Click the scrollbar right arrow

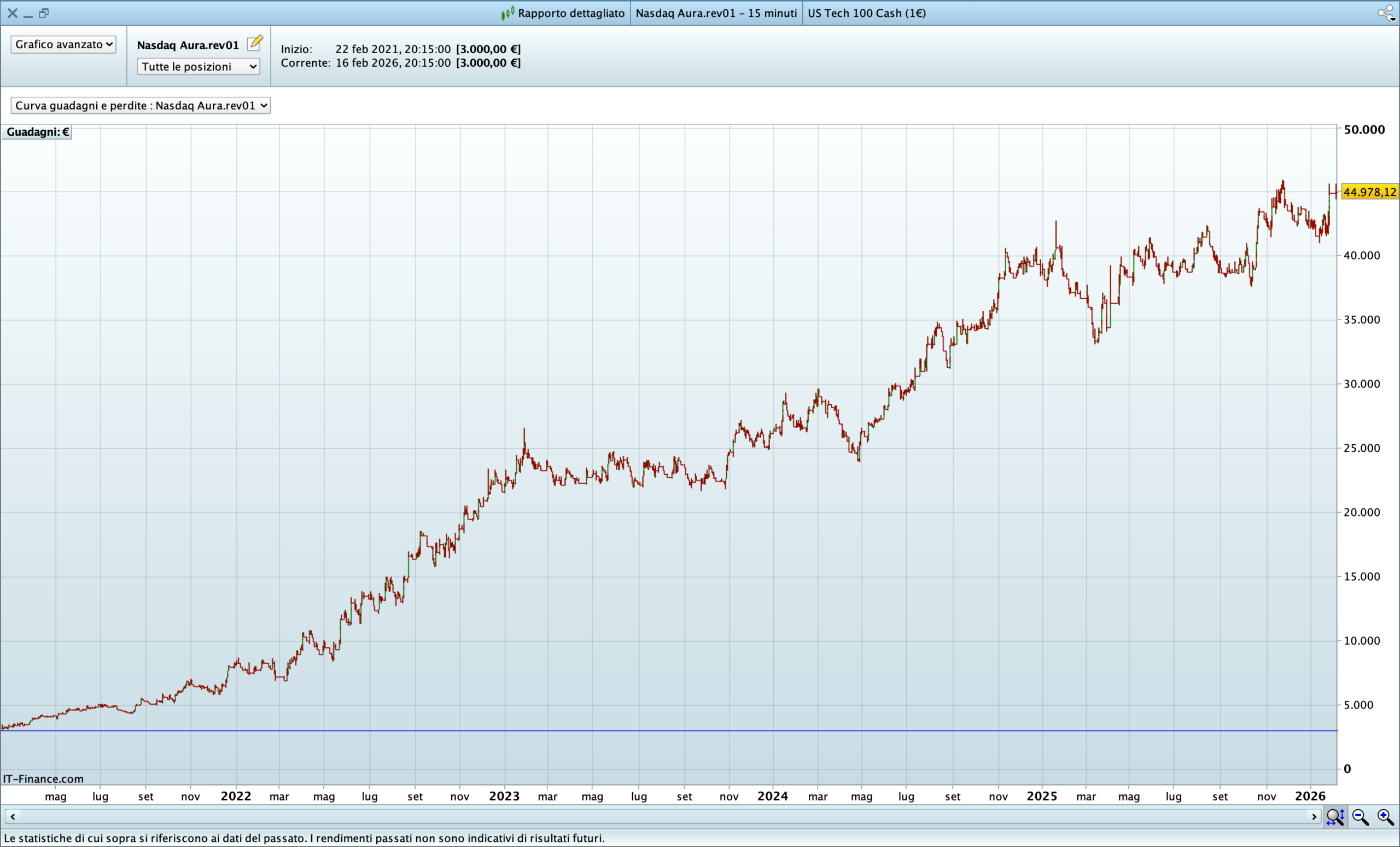(x=1314, y=817)
